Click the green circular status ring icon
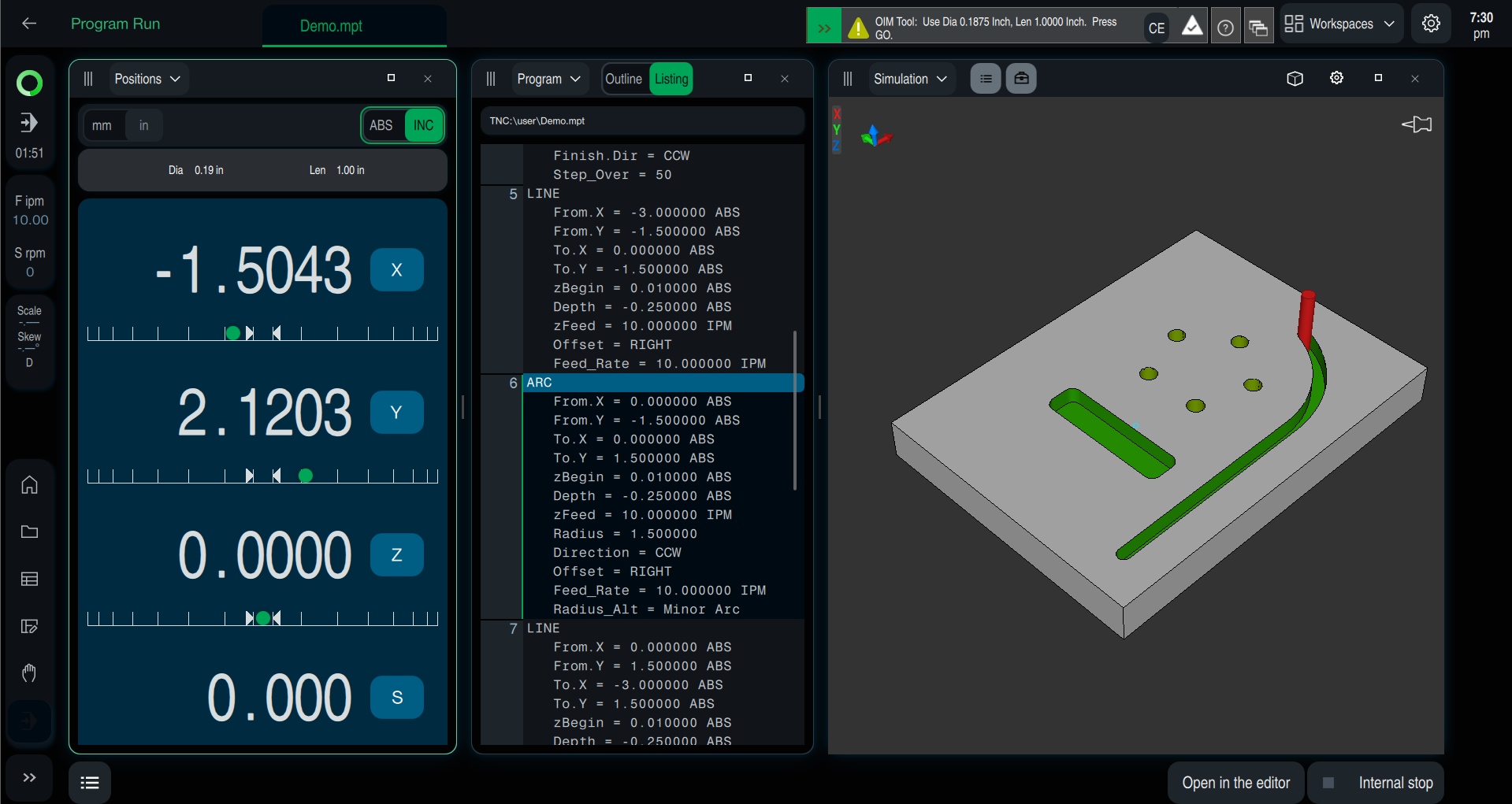Viewport: 1512px width, 804px height. [x=29, y=83]
